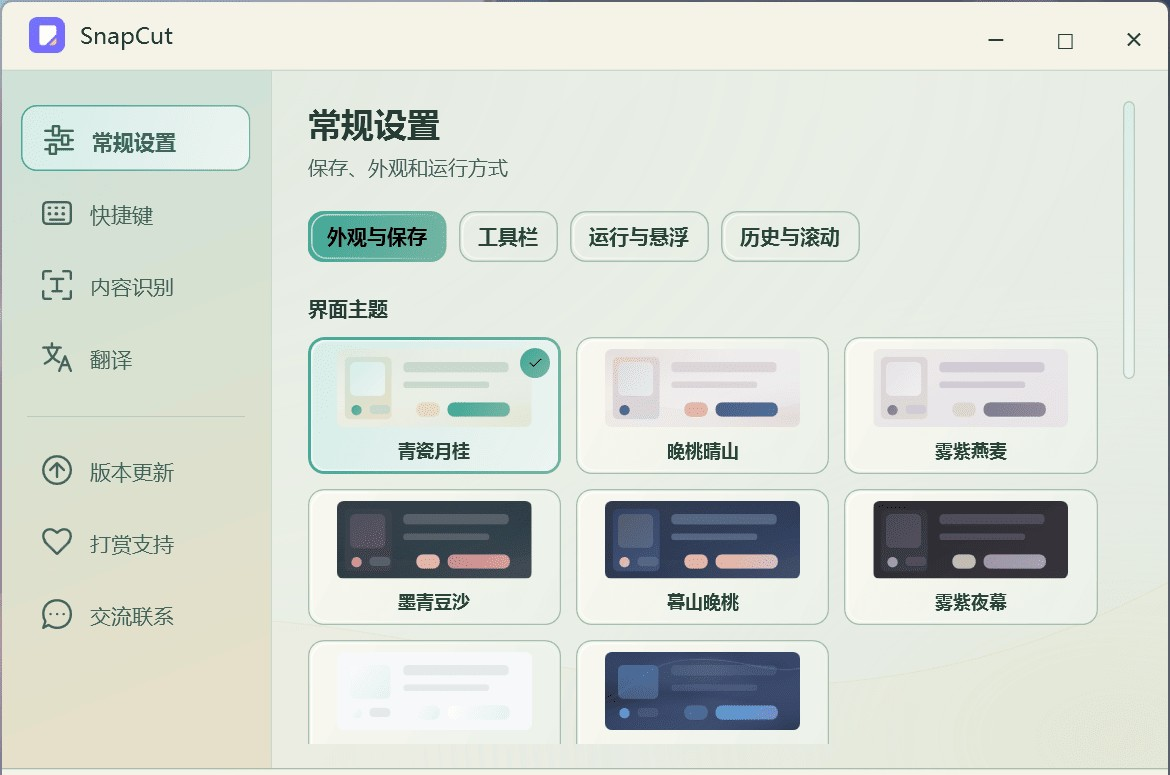Screen dimensions: 1170x775
Task: Click the keyboard icon for 快捷键
Action: tap(57, 213)
